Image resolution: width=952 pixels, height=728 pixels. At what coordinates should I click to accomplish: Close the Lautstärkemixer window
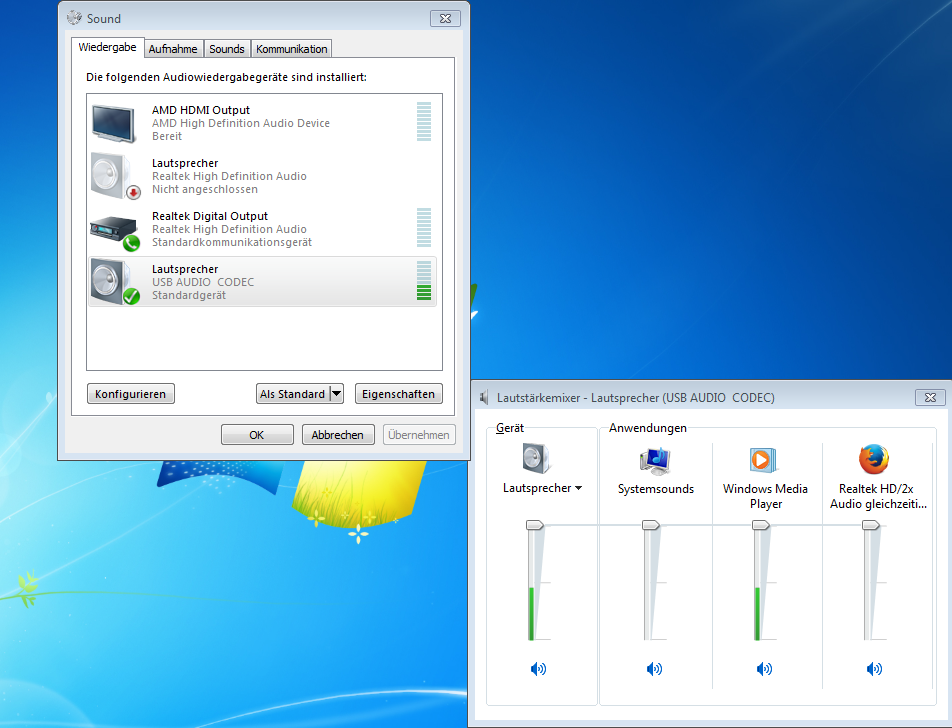(x=930, y=398)
